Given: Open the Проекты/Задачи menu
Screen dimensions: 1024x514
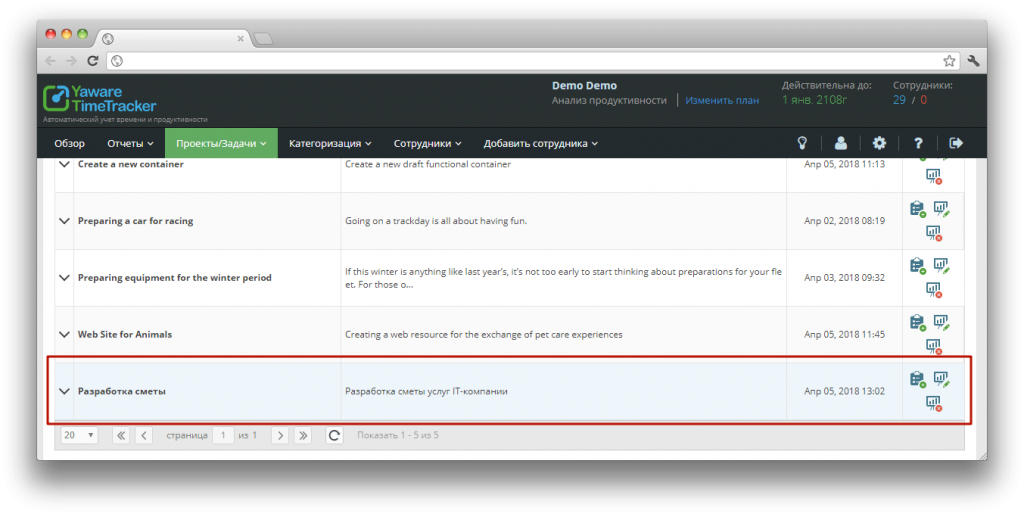Looking at the screenshot, I should click(221, 143).
